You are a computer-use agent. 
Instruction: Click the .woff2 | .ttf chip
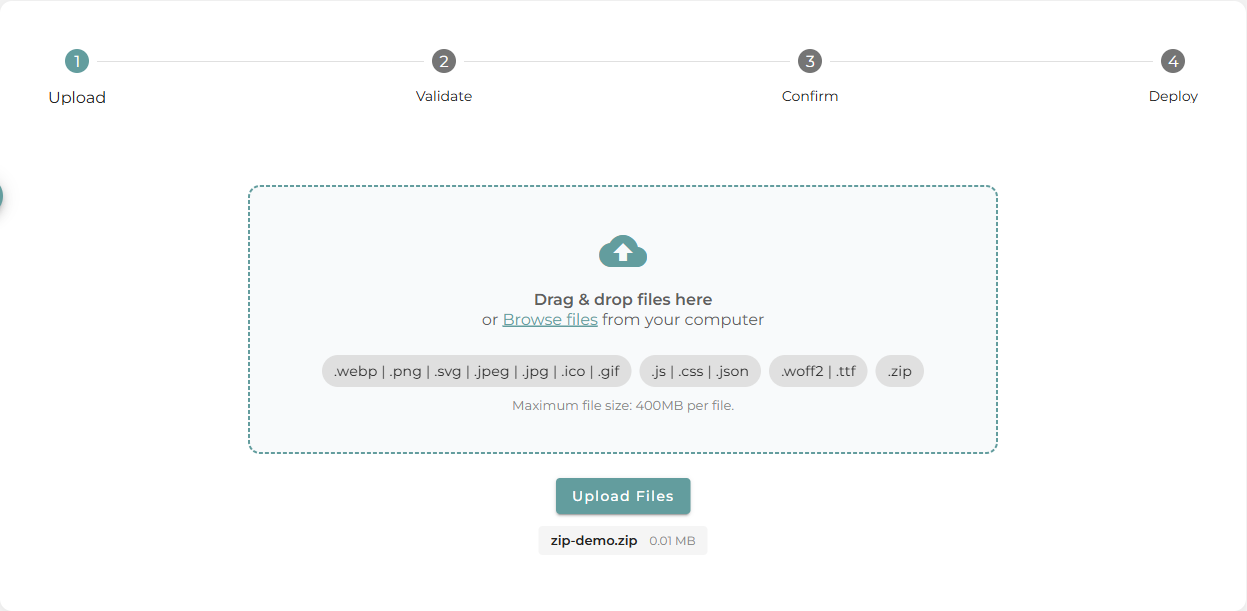tap(818, 371)
